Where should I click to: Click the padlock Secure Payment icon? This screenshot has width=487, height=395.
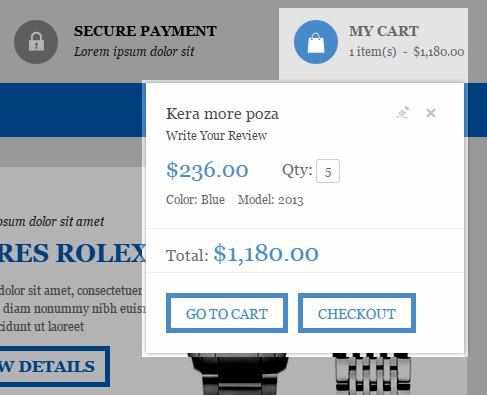tap(36, 42)
